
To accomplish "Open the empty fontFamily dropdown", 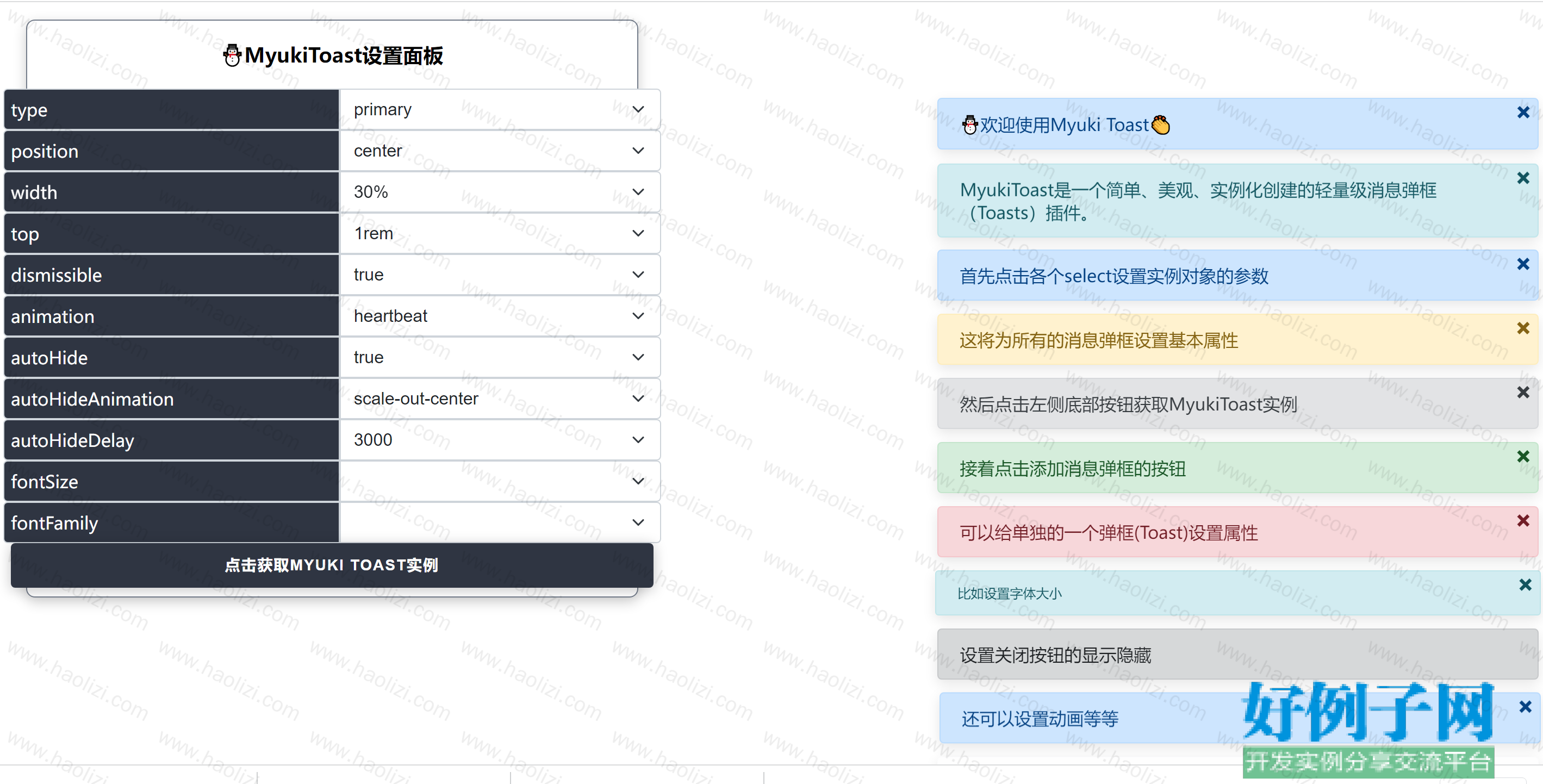I will (x=500, y=523).
